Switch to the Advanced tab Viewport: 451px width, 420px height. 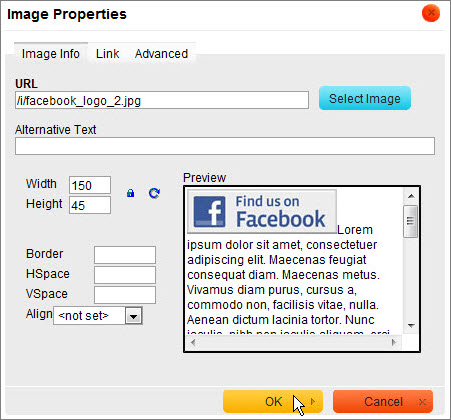[x=161, y=54]
